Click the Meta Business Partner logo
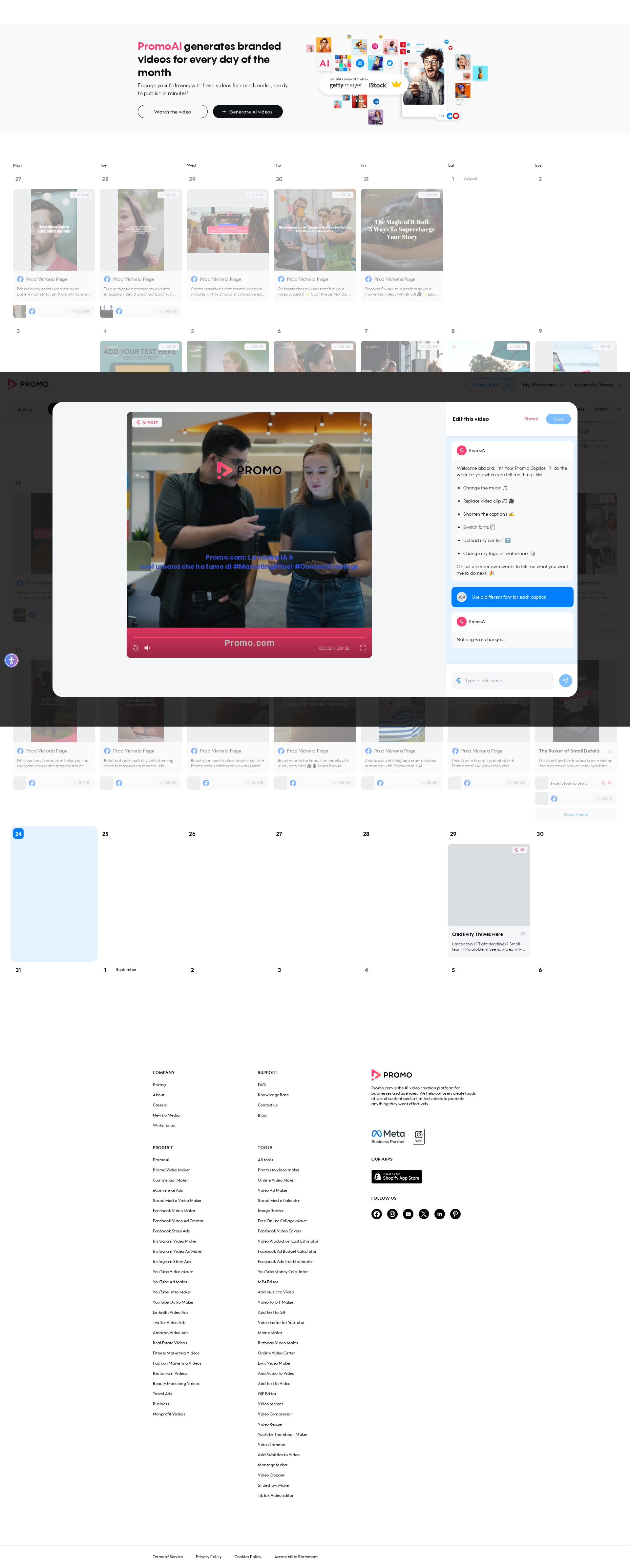The image size is (630, 1568). [388, 1136]
